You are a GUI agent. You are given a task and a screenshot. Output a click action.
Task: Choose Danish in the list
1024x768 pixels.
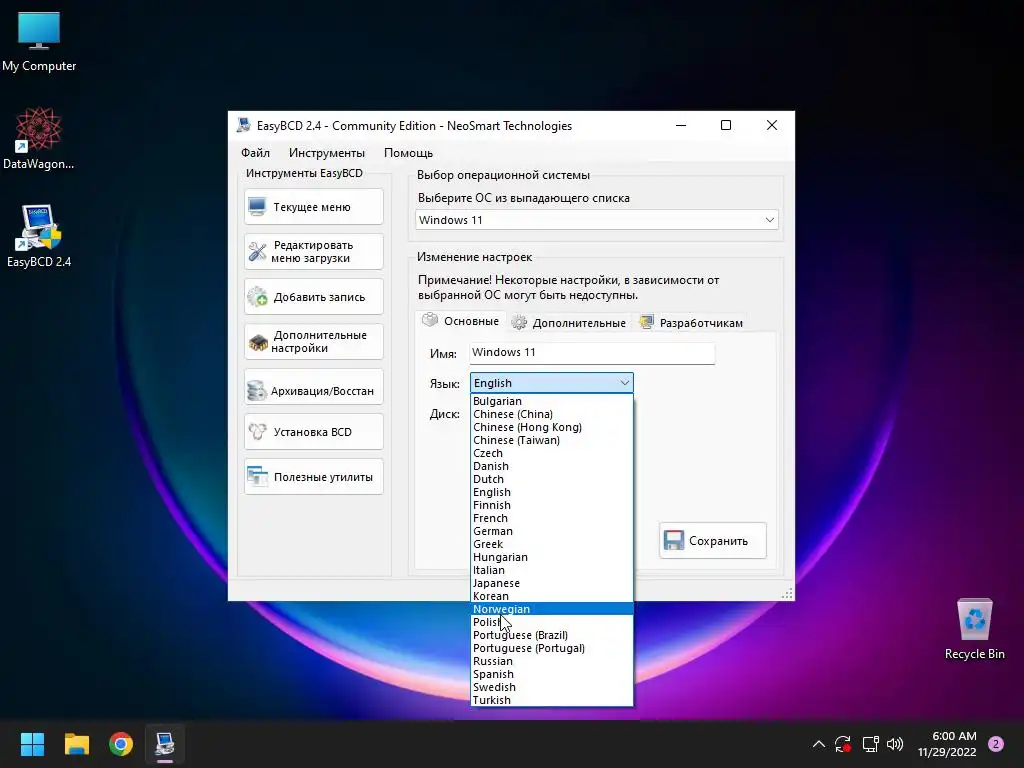[x=552, y=466]
